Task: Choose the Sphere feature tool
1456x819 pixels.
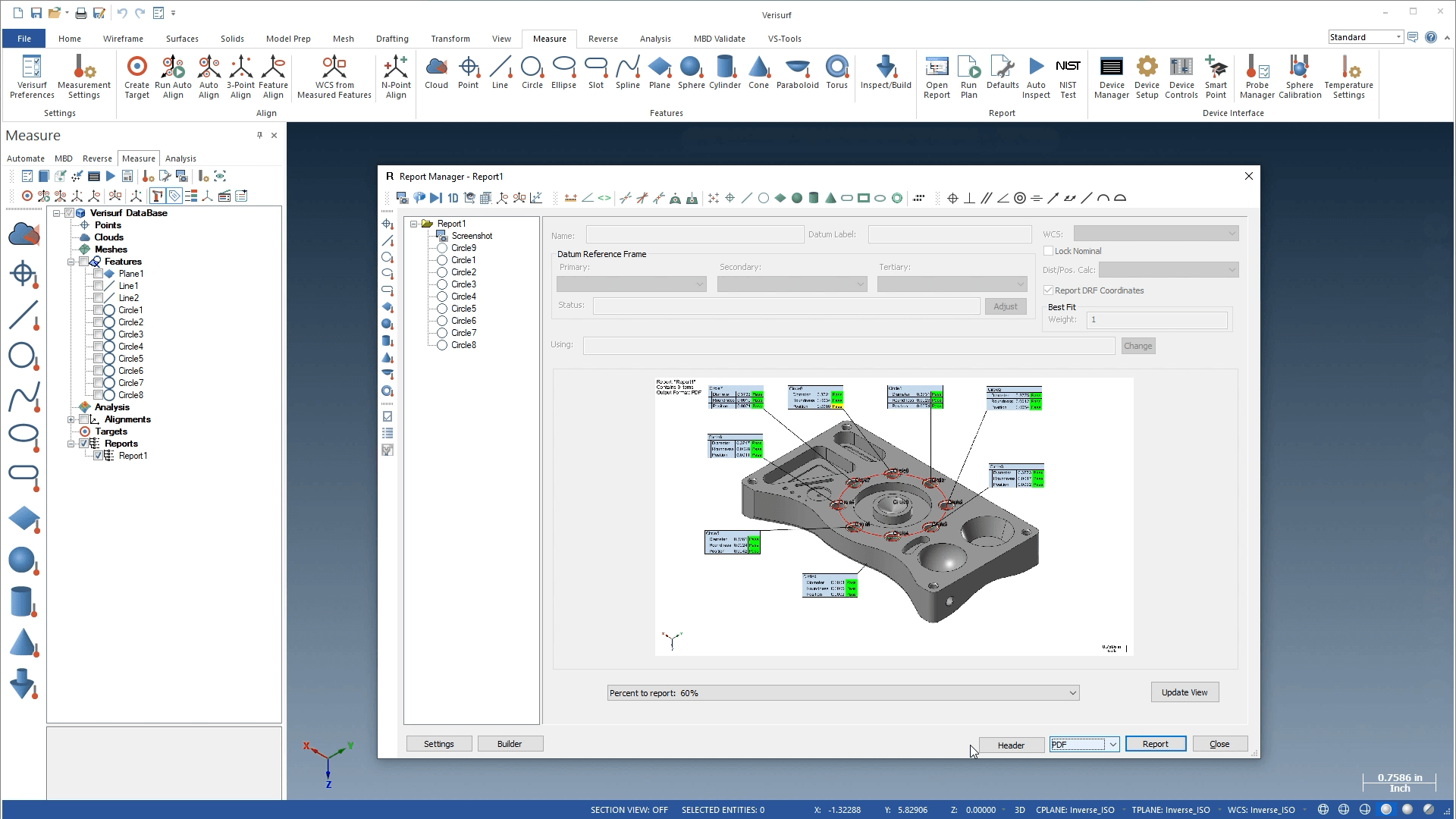Action: coord(691,73)
